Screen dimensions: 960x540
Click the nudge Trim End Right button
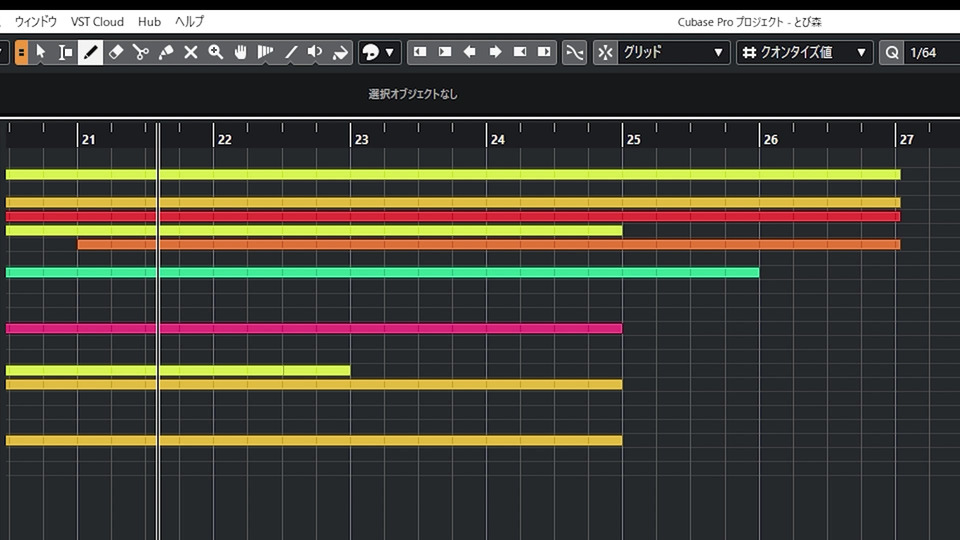544,52
